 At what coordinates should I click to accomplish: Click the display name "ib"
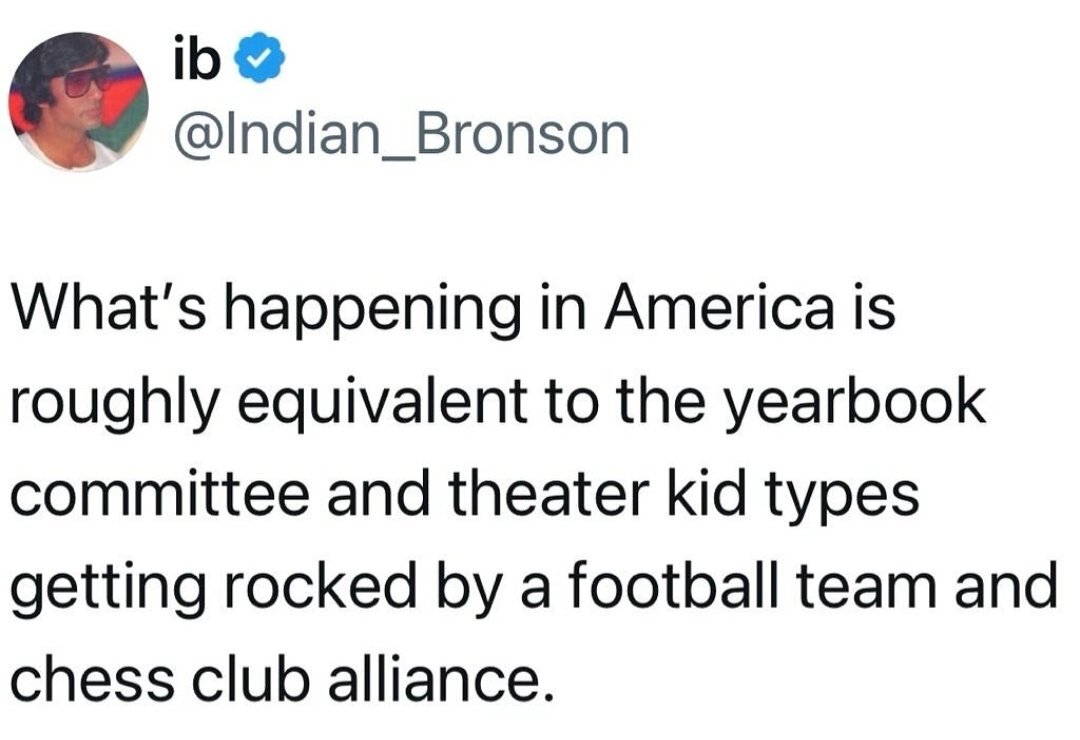pyautogui.click(x=199, y=62)
